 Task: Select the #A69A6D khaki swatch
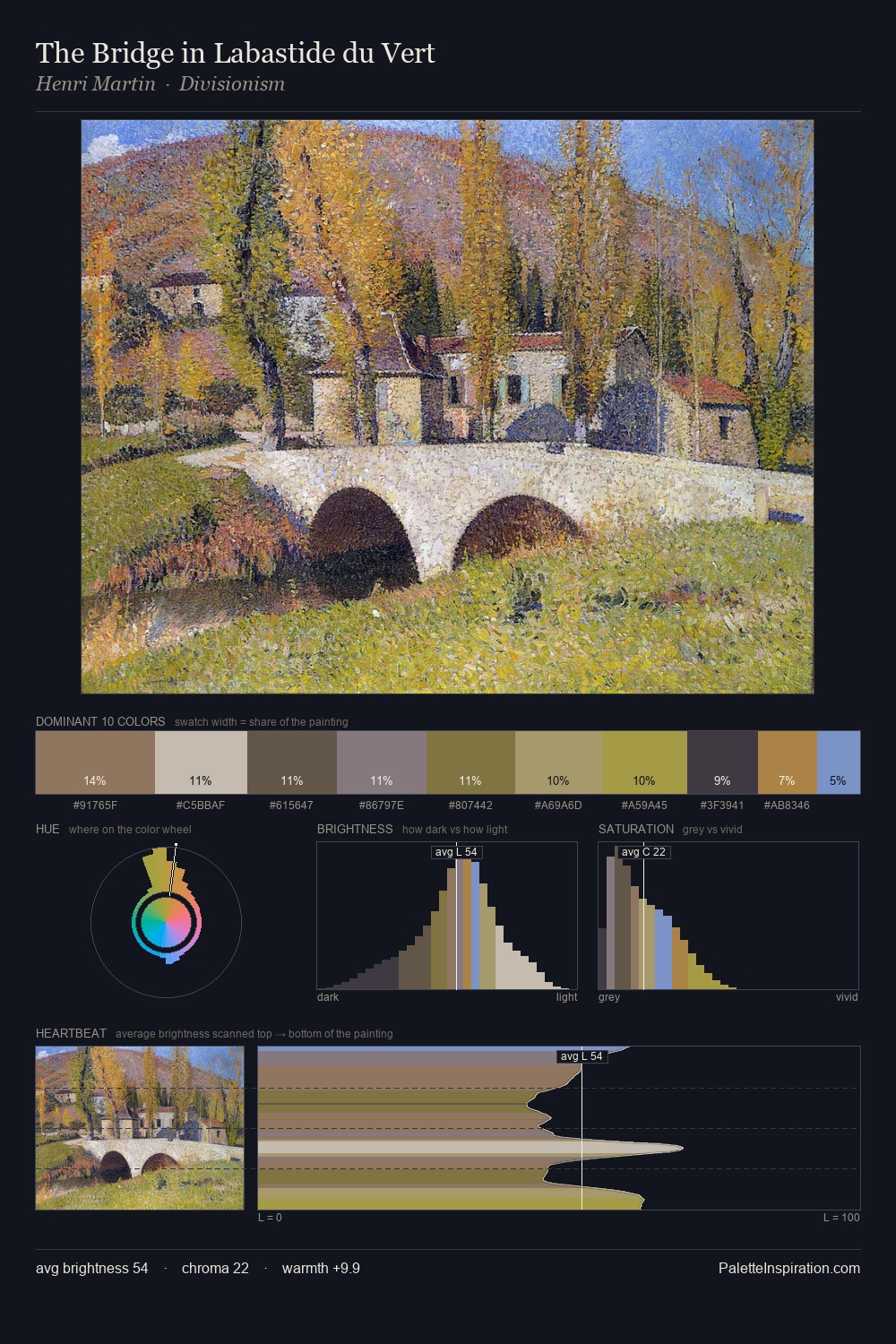(558, 762)
